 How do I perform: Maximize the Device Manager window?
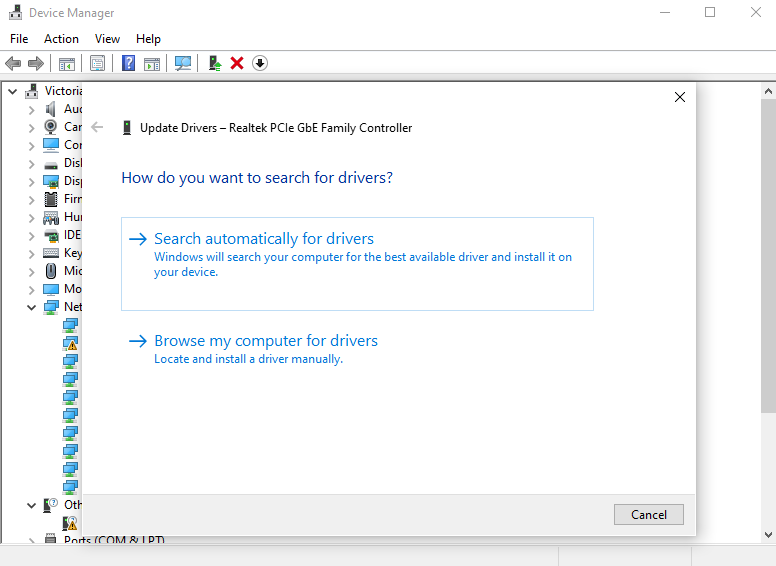pos(710,12)
